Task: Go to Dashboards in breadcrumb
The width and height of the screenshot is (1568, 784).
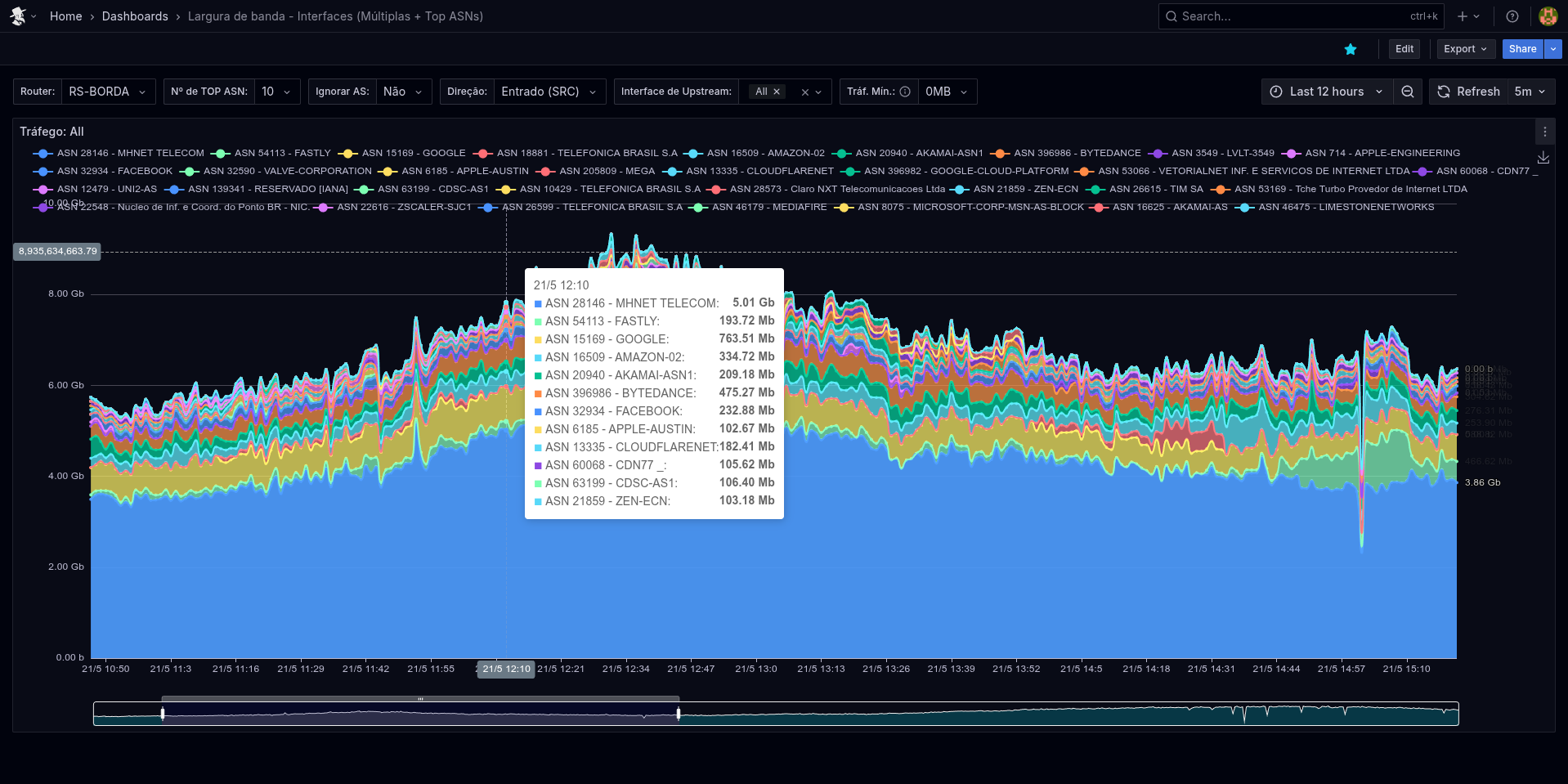Action: (x=135, y=16)
